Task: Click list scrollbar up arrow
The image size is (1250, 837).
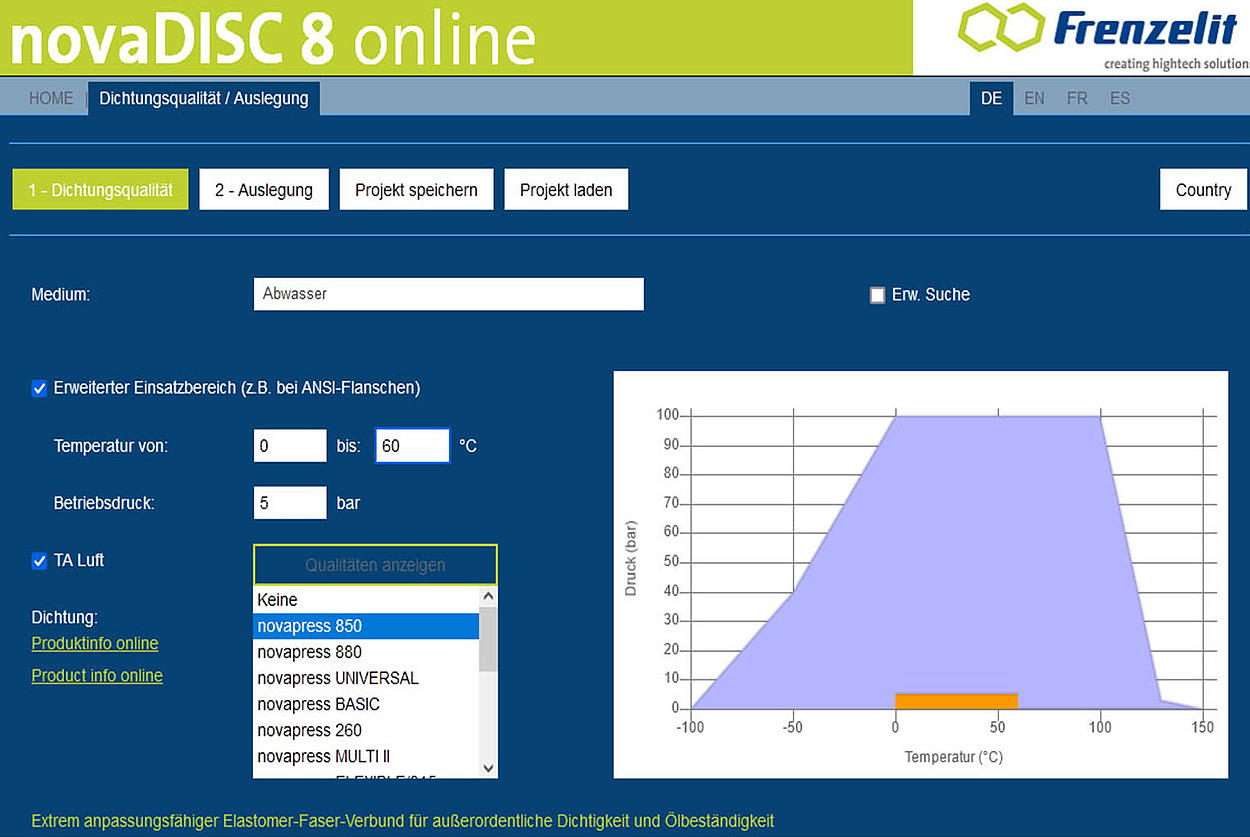Action: pyautogui.click(x=488, y=596)
